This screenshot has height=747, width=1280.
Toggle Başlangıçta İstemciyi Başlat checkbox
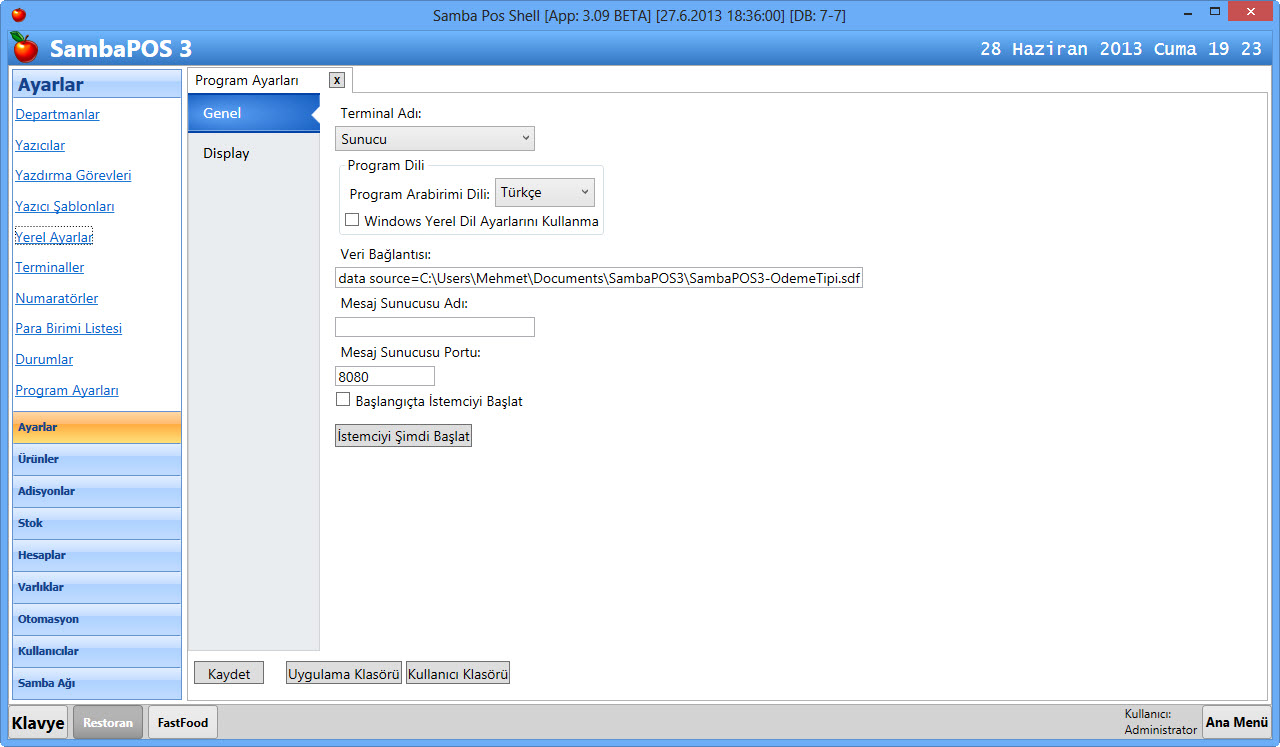343,400
